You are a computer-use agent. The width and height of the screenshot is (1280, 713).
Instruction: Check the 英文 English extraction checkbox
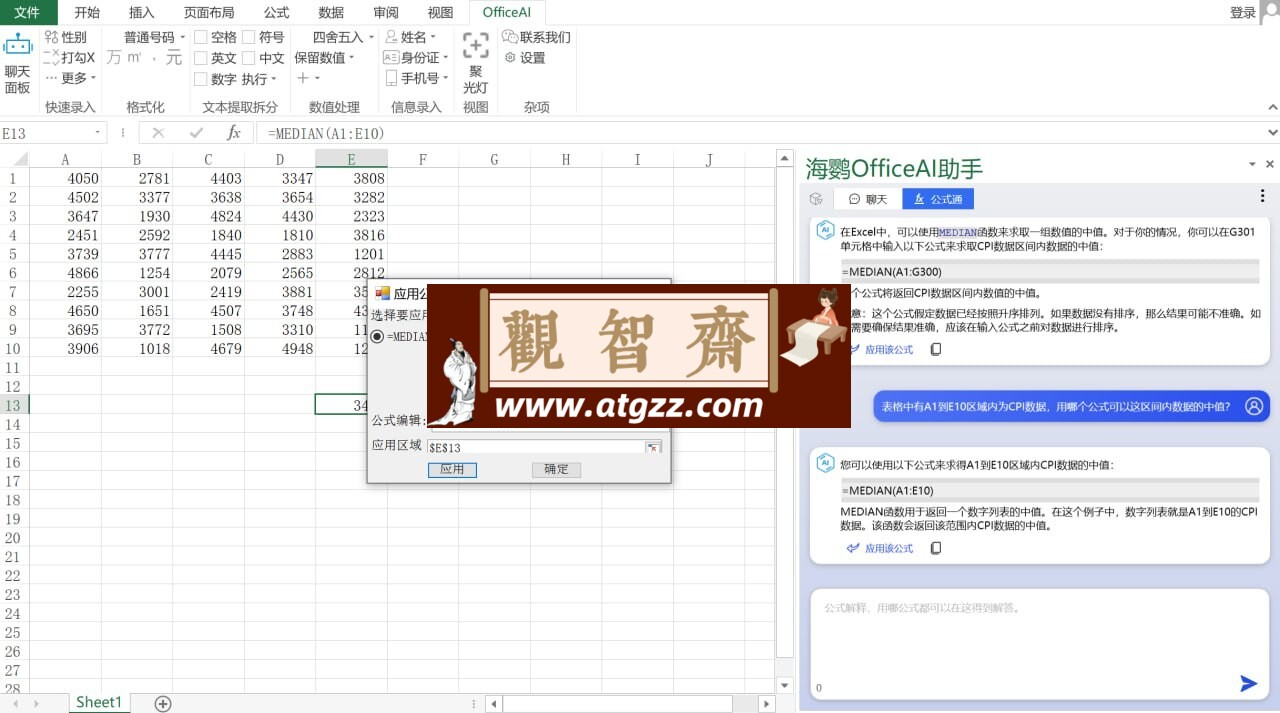tap(201, 58)
